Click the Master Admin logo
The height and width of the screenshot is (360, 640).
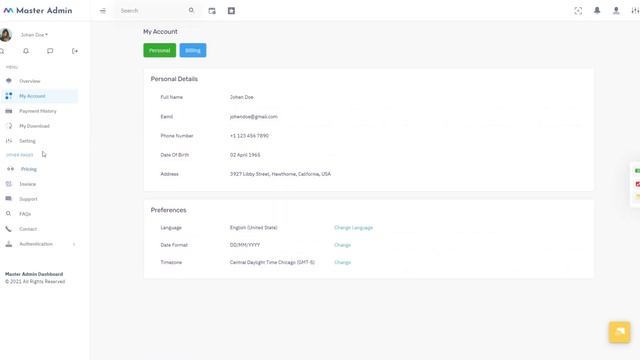click(x=38, y=11)
